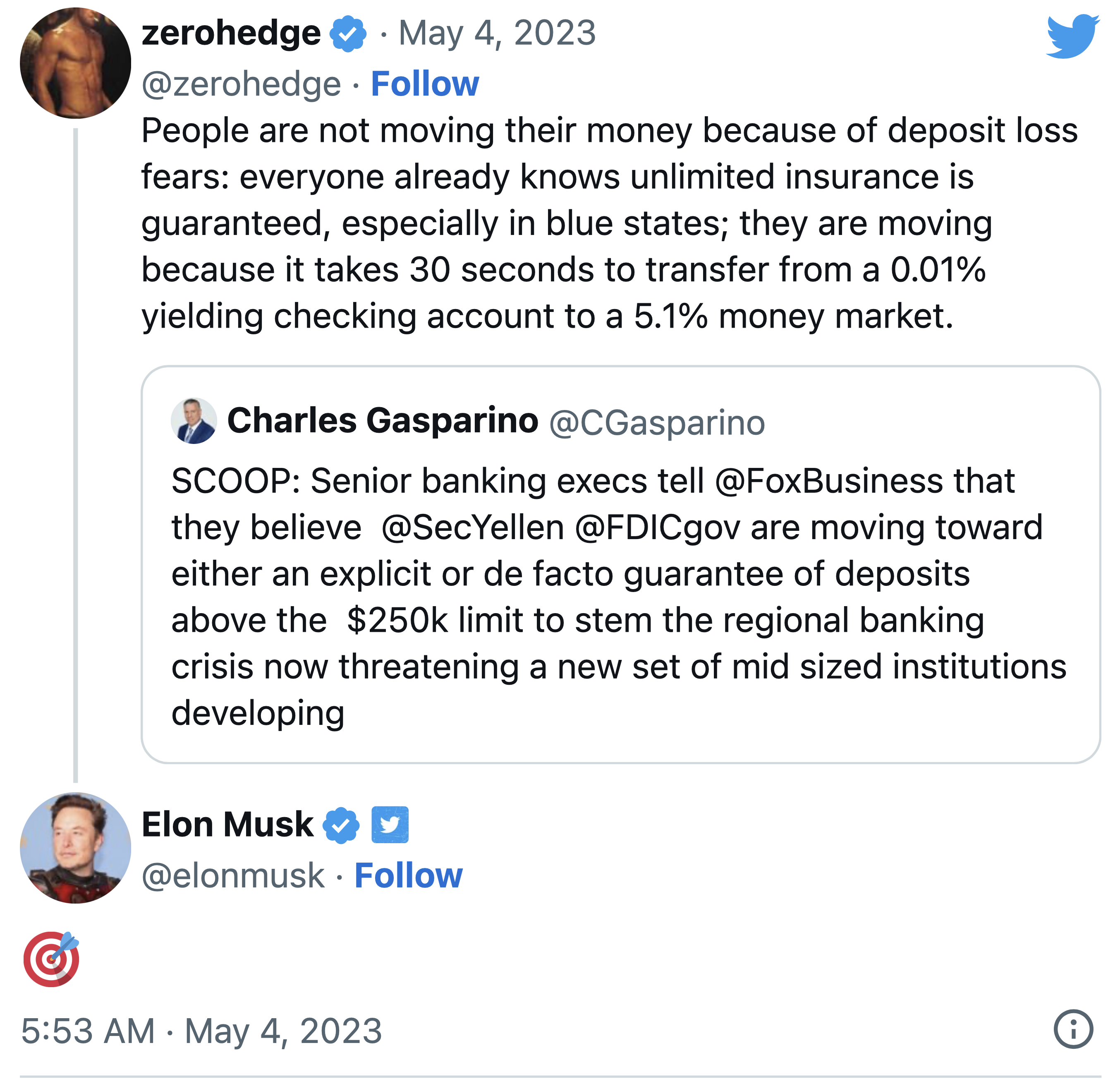Viewport: 1120px width, 1079px height.
Task: Open zerohedge's profile picture
Action: coord(75,63)
